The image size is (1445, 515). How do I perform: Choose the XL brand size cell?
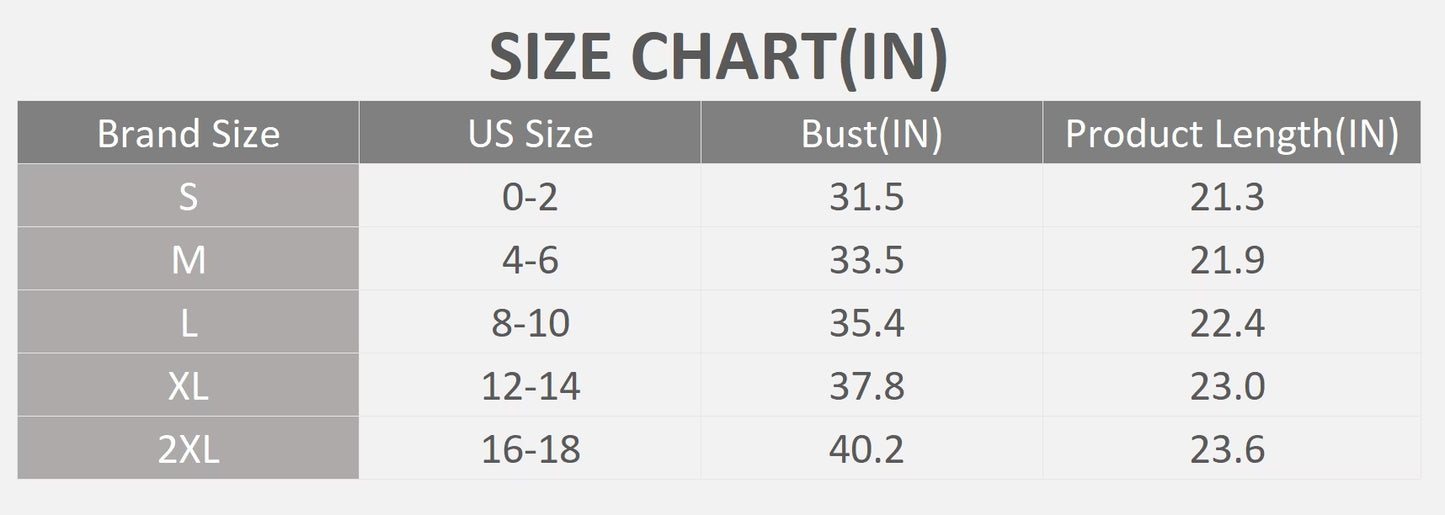(x=188, y=385)
